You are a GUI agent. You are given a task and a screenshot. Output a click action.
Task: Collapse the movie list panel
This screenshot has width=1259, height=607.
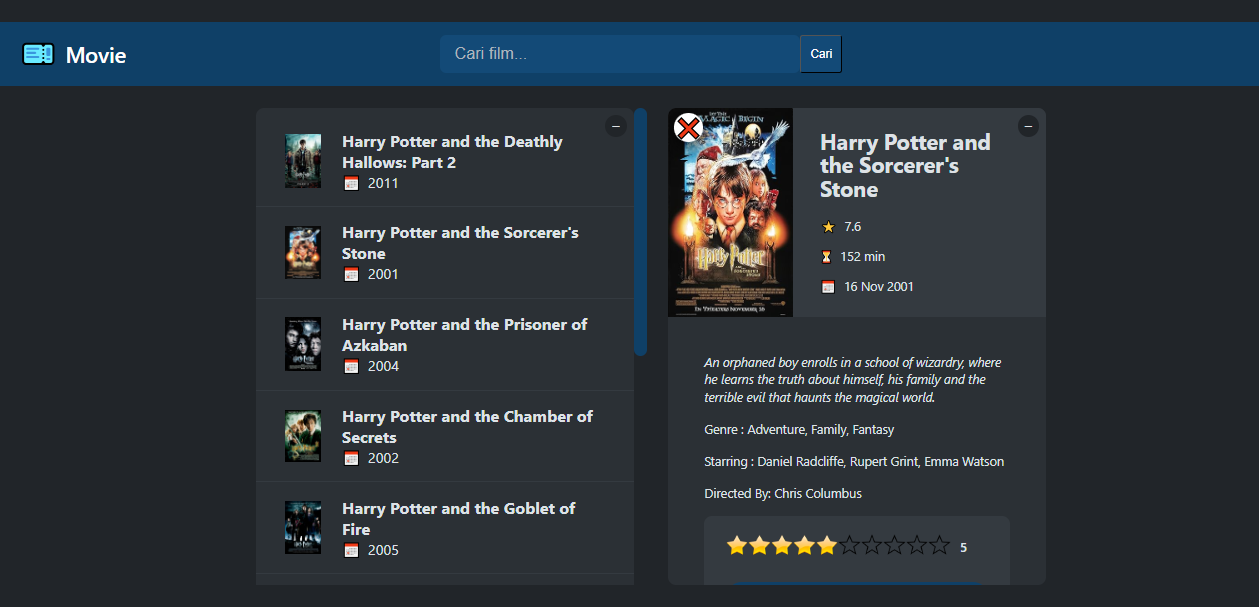click(616, 126)
